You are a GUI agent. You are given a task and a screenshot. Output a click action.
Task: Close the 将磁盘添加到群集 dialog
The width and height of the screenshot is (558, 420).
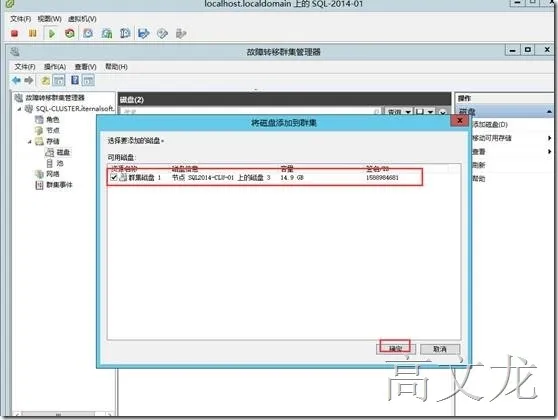[x=459, y=121]
